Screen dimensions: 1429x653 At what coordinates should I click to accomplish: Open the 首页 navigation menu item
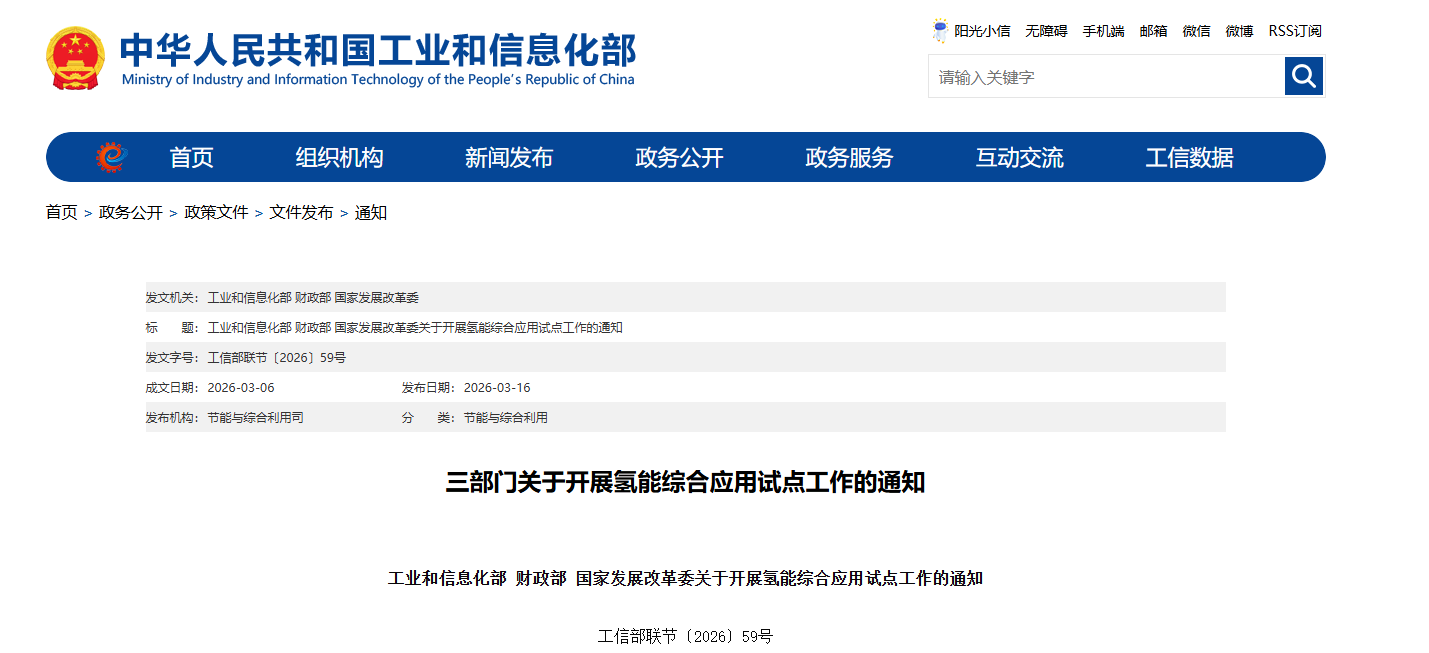(x=191, y=158)
